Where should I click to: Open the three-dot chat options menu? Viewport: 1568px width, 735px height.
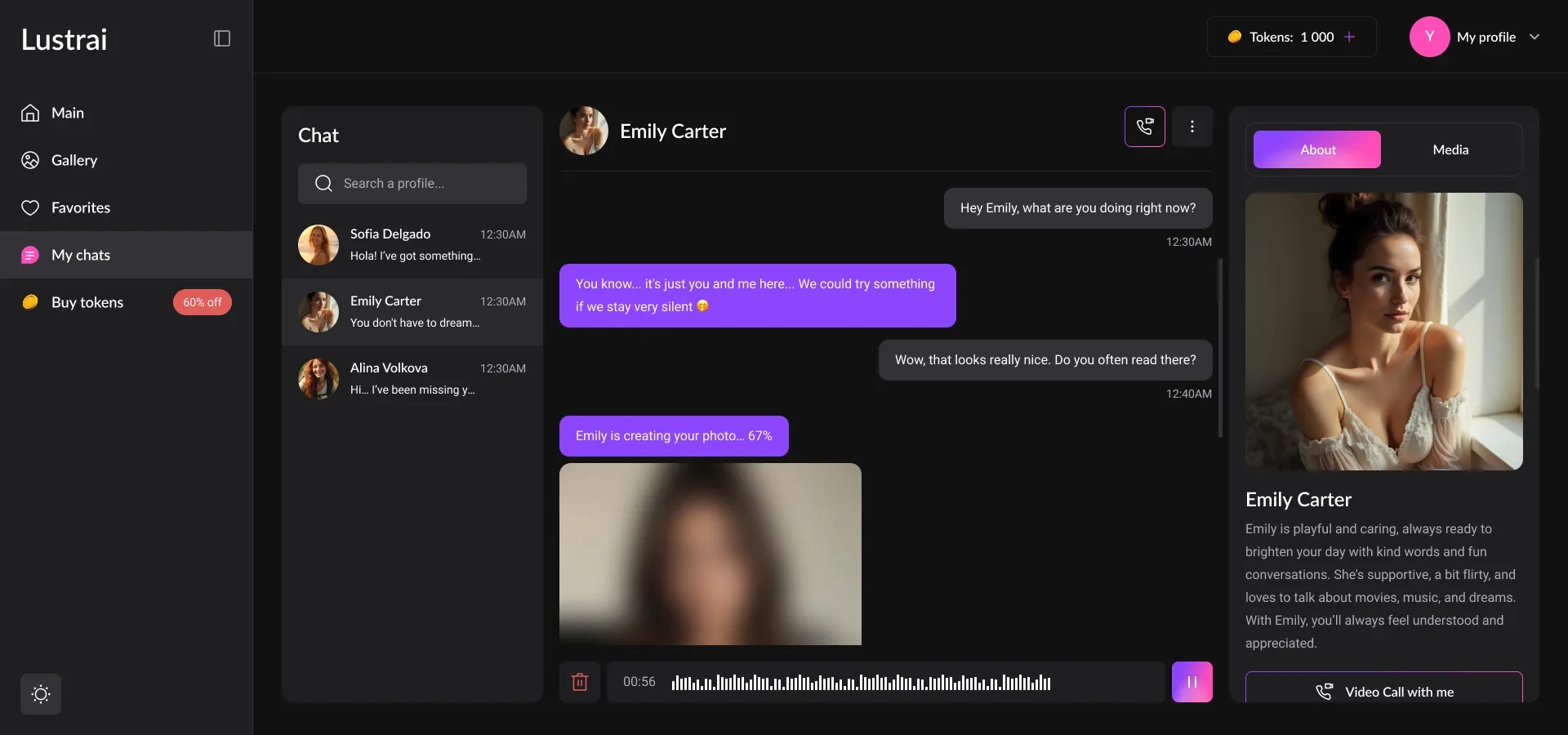pyautogui.click(x=1192, y=127)
